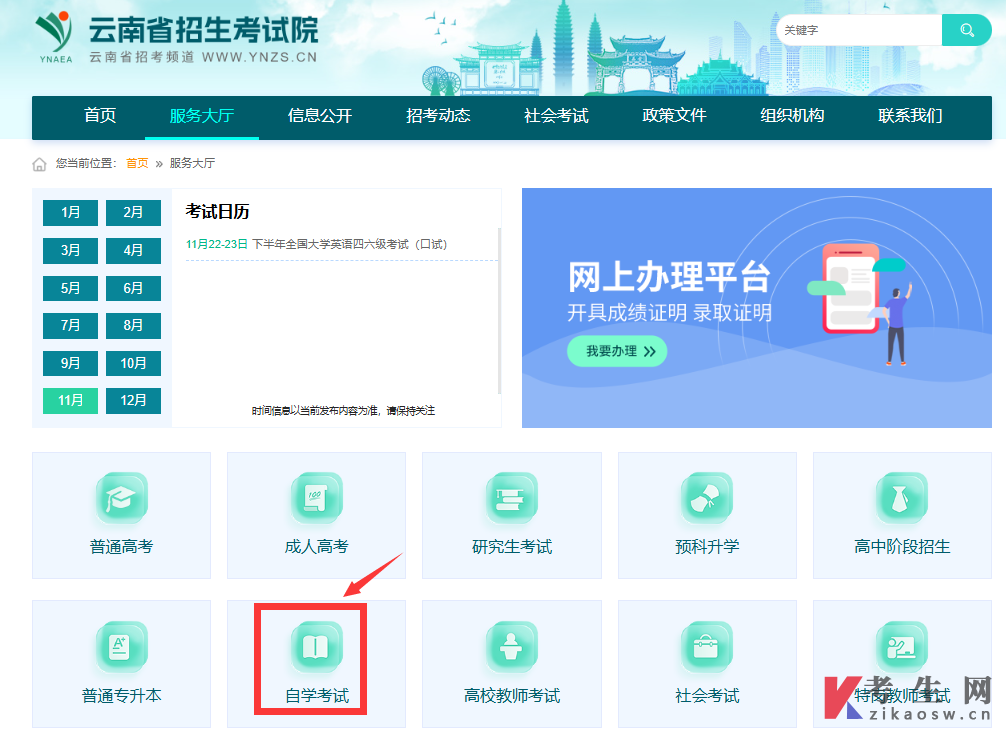This screenshot has height=733, width=1006.
Task: Open the 首页 breadcrumb link
Action: coord(136,162)
